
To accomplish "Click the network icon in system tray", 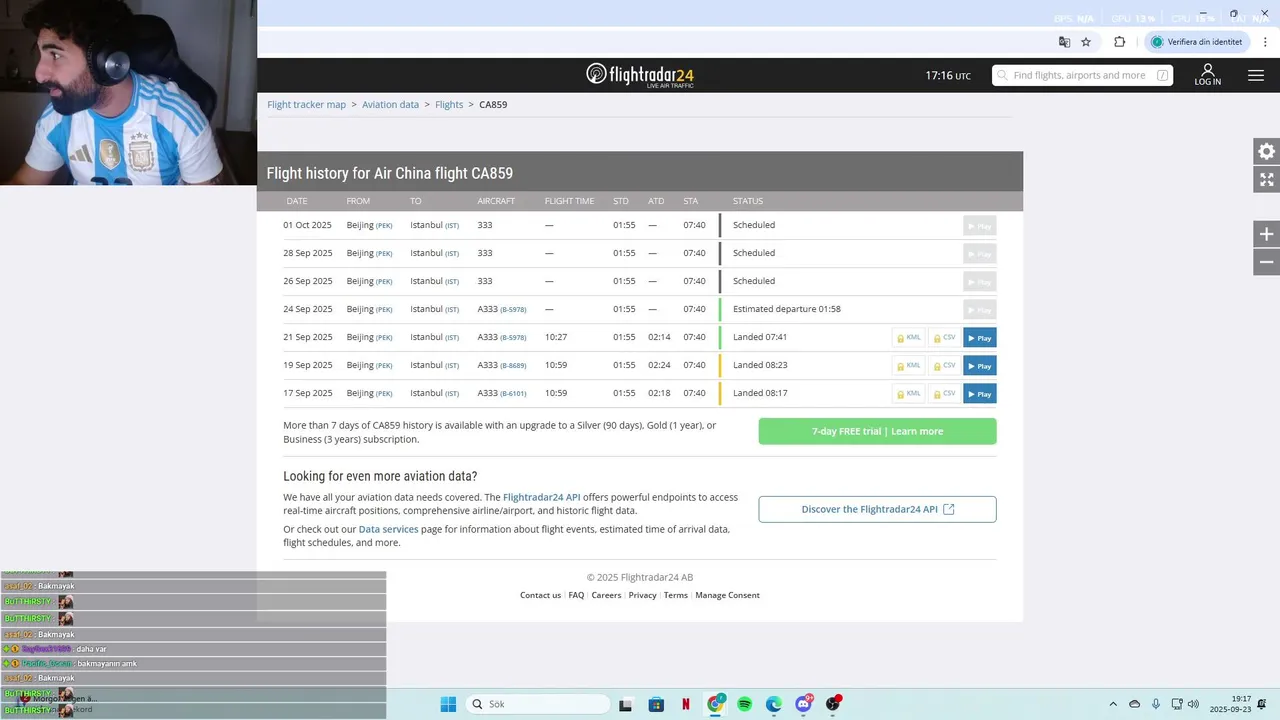I will click(1177, 704).
